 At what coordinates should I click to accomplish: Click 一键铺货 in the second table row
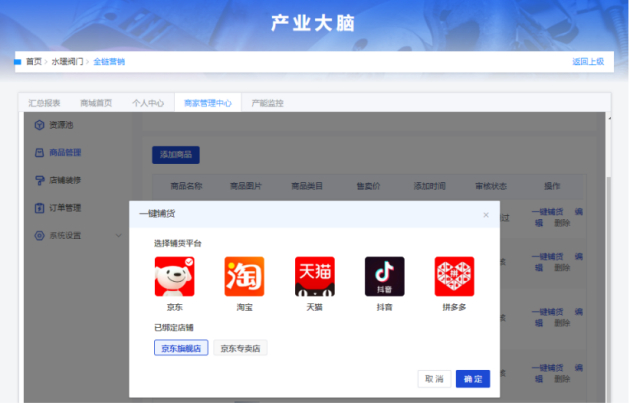click(x=548, y=256)
